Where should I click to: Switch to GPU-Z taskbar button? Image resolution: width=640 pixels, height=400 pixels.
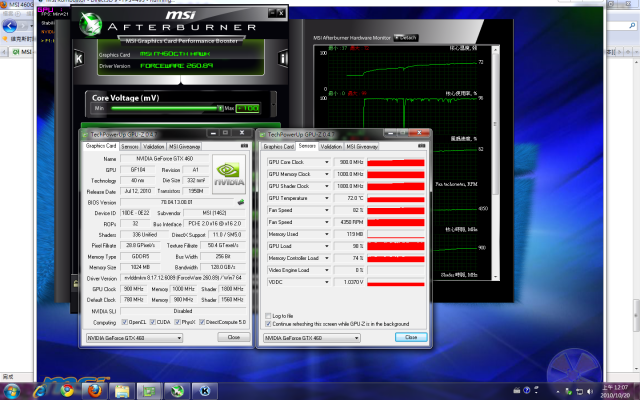(149, 391)
